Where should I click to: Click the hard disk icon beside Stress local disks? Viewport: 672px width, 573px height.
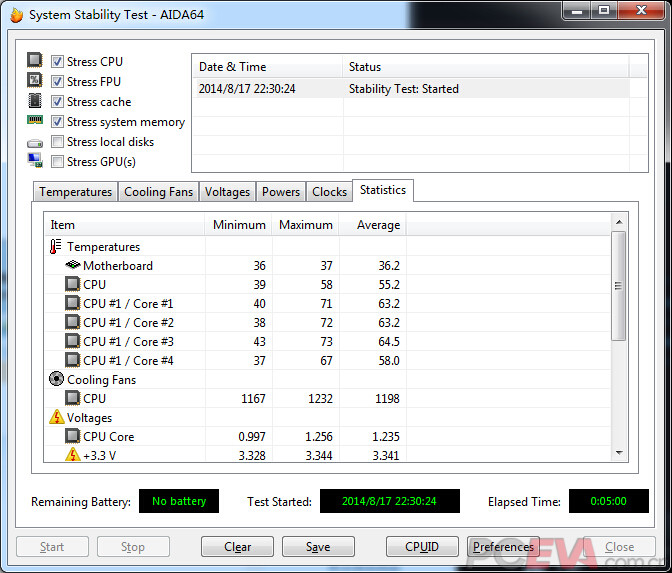(35, 143)
